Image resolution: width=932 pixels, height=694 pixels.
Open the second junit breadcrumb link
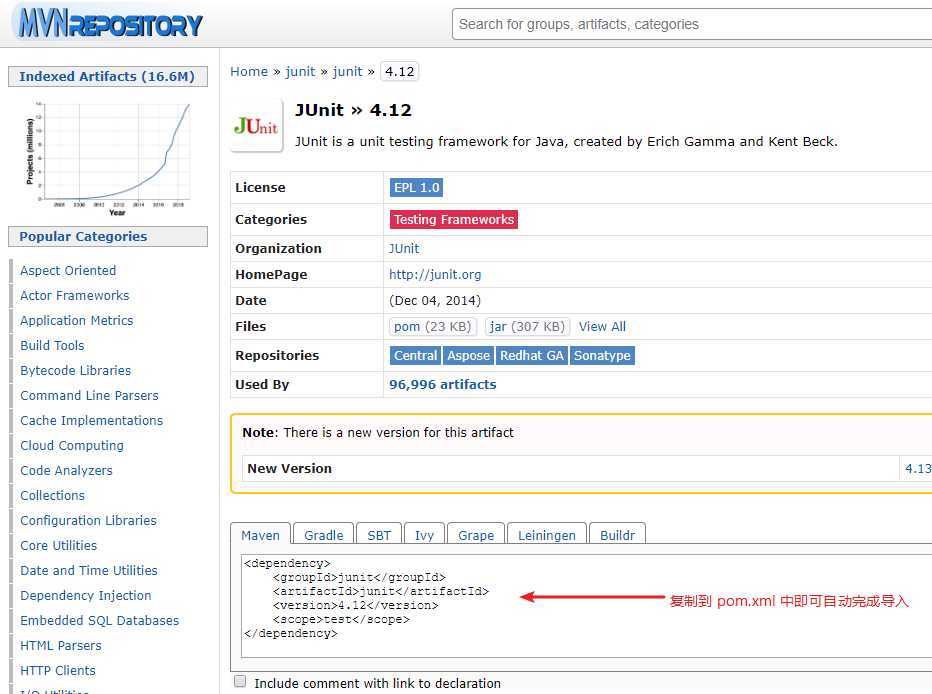click(347, 71)
